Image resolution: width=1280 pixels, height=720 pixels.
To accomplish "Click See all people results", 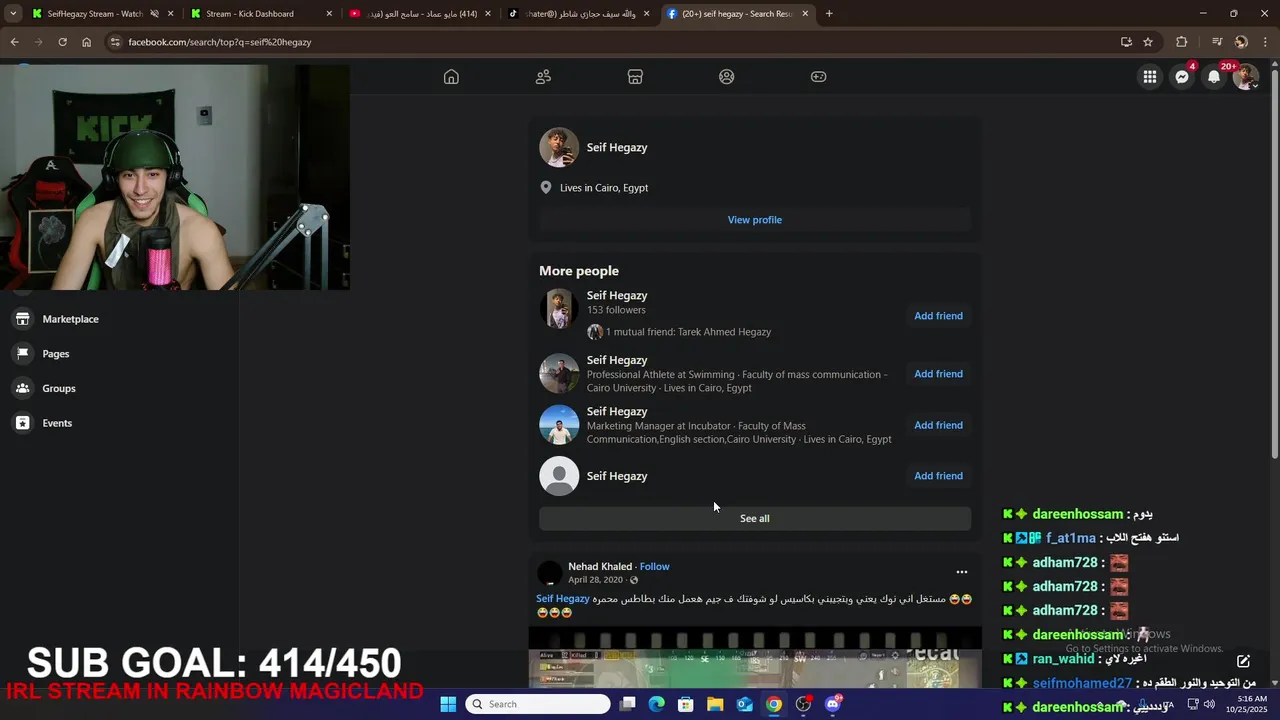I will [x=755, y=518].
